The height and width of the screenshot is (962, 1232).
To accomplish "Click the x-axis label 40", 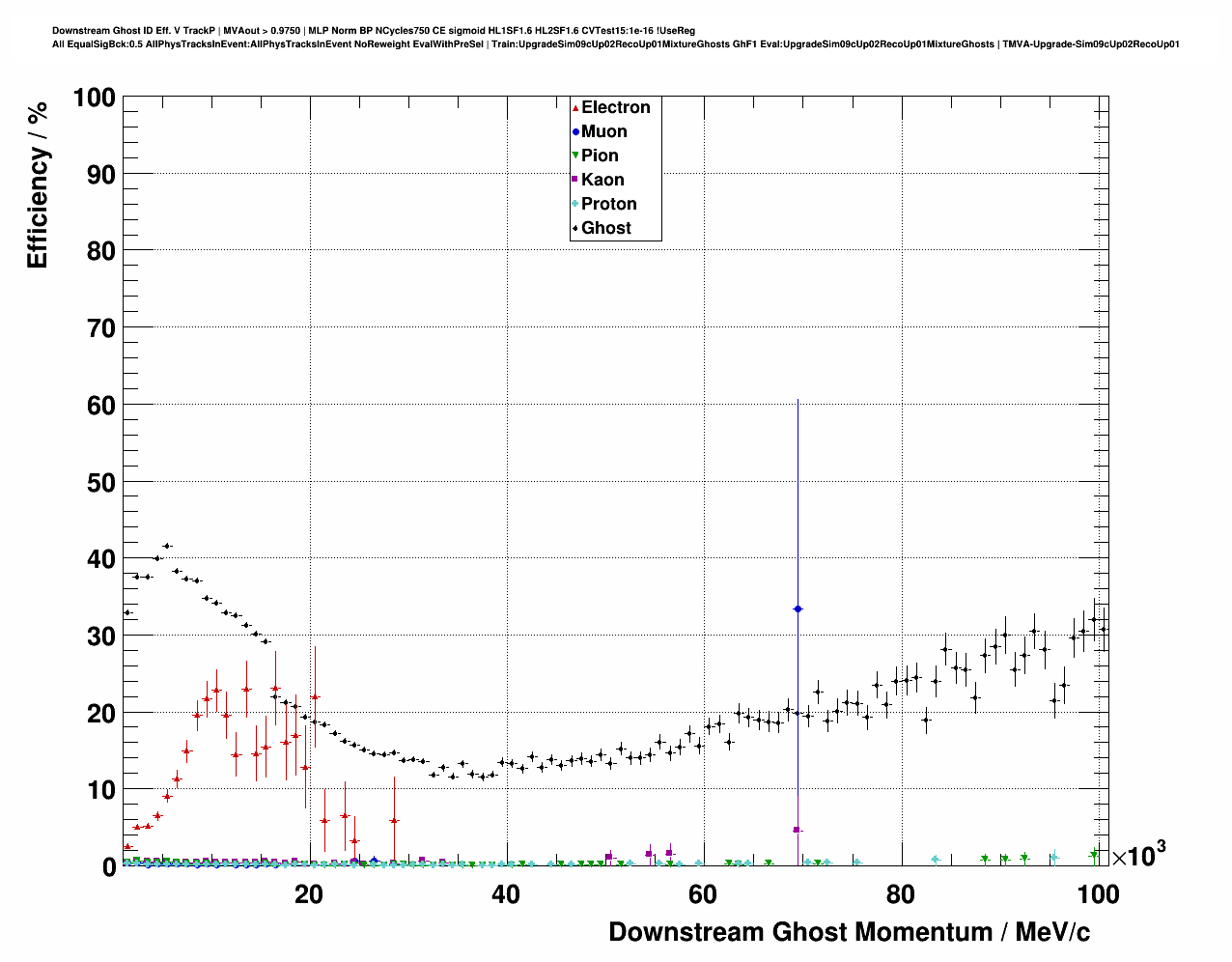I will pos(506,894).
